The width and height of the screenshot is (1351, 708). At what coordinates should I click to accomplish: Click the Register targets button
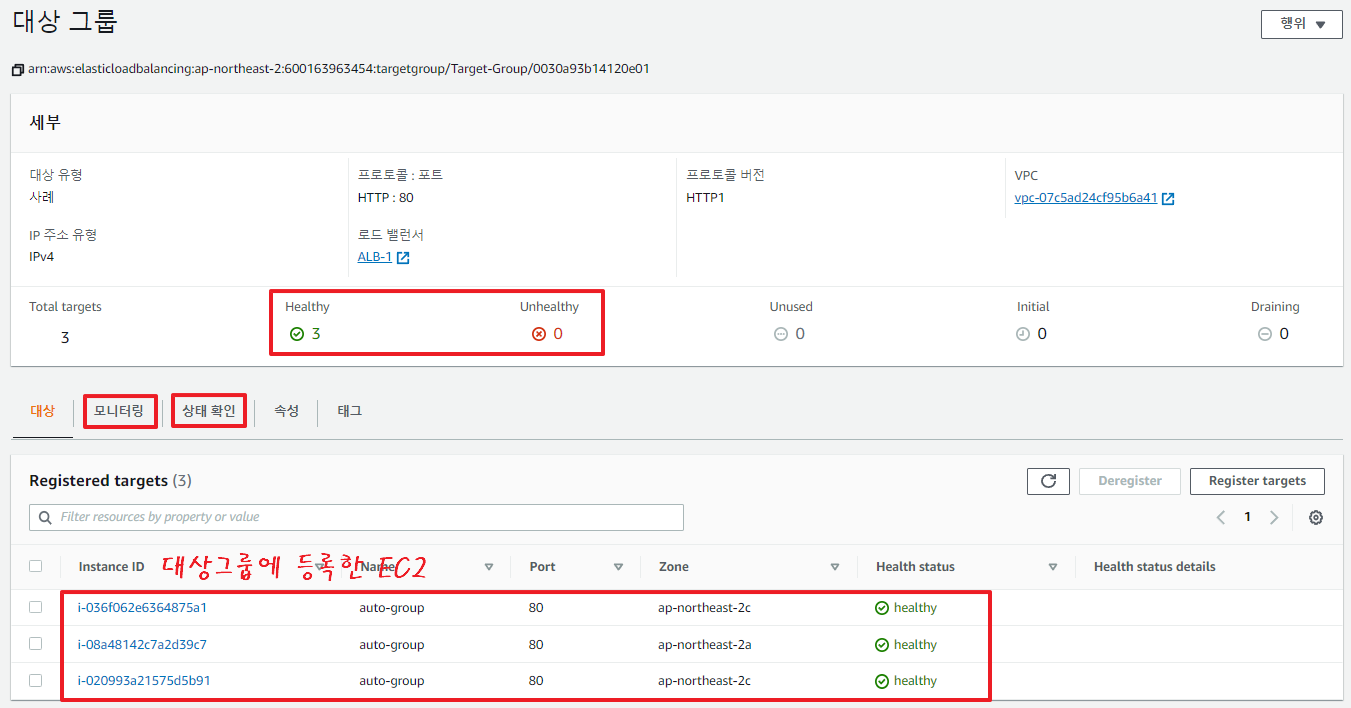click(1257, 481)
